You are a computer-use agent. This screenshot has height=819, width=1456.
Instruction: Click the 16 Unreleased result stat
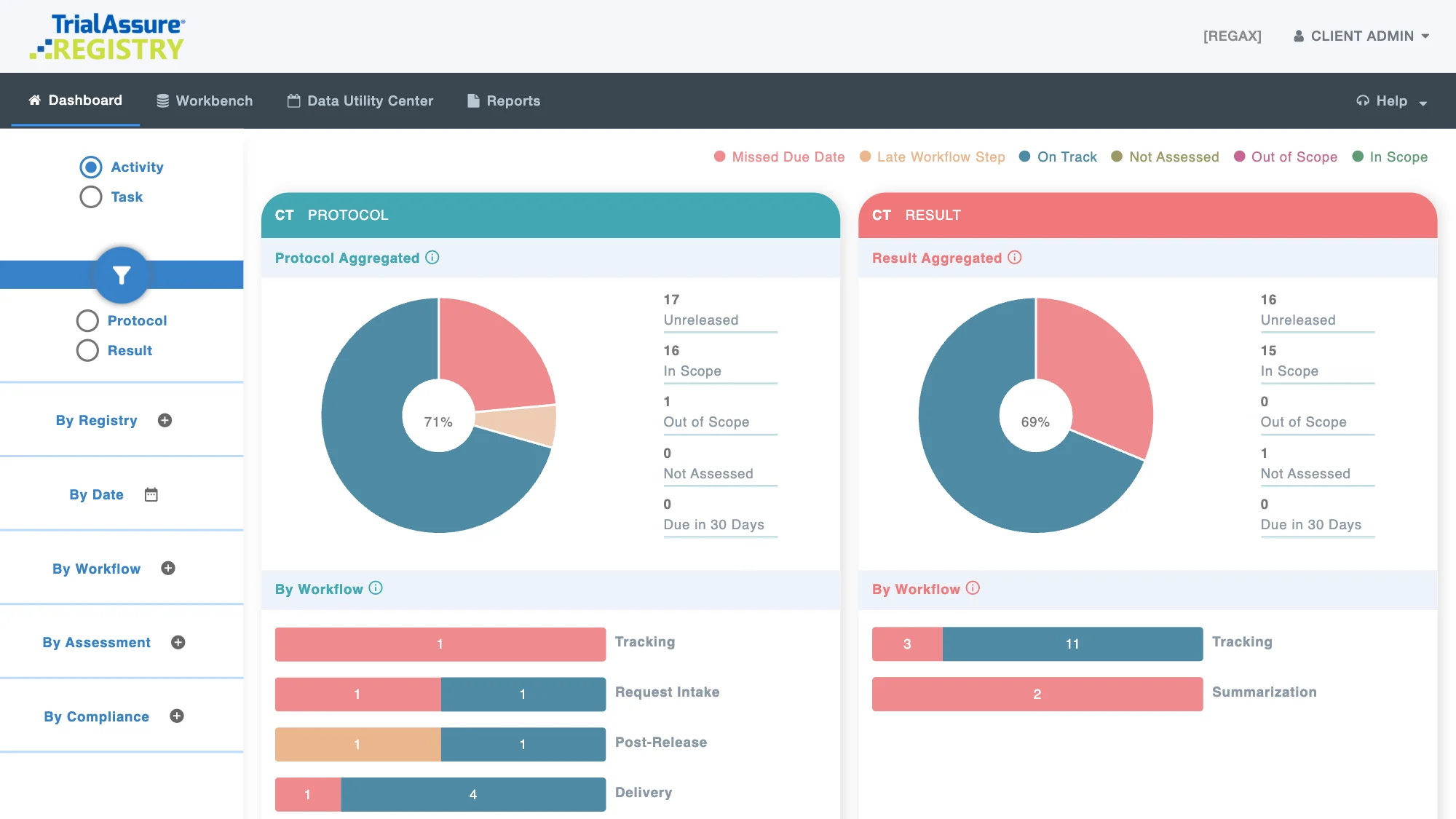[x=1317, y=311]
